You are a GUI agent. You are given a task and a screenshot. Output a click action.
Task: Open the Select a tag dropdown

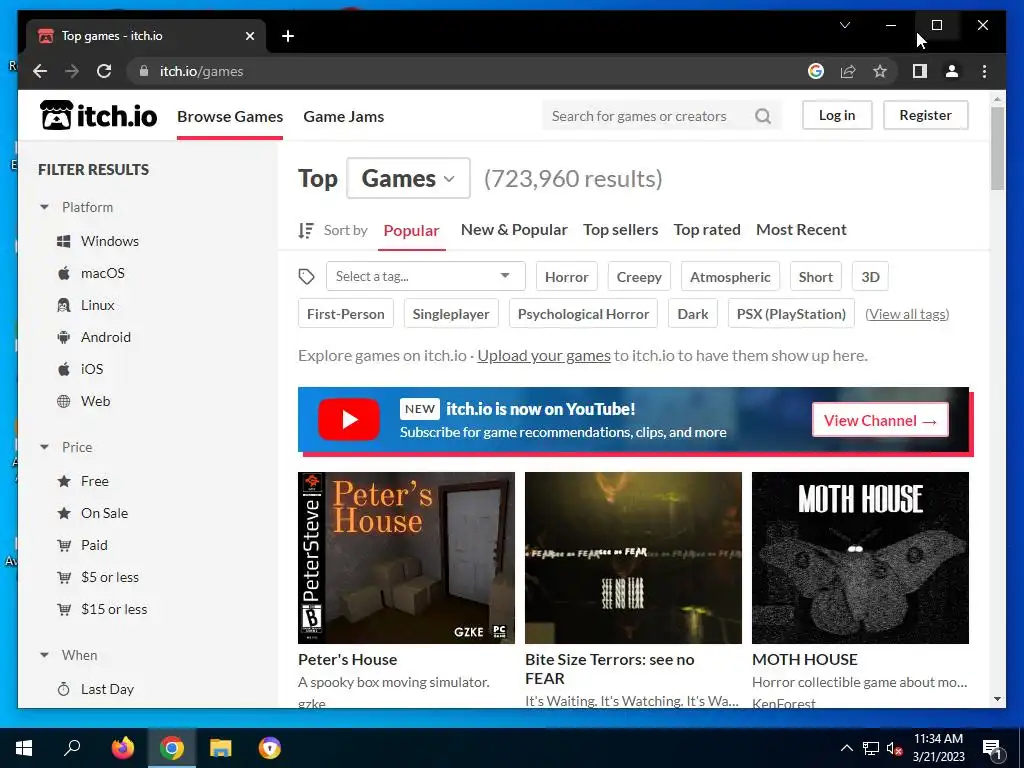coord(426,276)
